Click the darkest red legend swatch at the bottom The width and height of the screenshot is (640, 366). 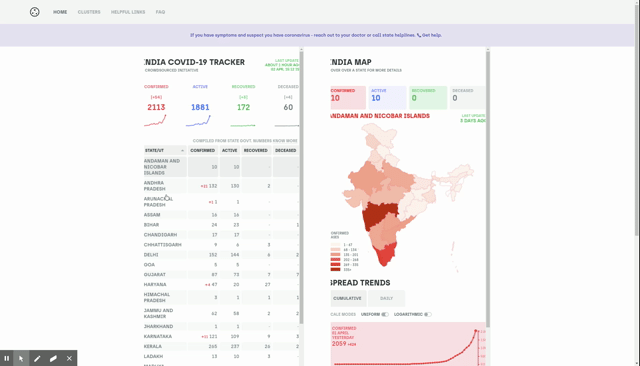pos(335,270)
